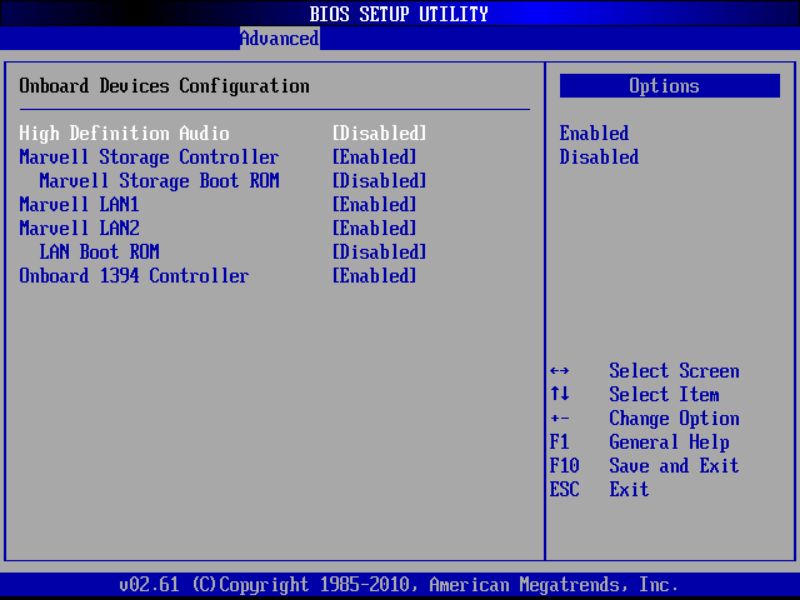800x600 pixels.
Task: Choose Disabled in the Options panel
Action: pos(599,156)
